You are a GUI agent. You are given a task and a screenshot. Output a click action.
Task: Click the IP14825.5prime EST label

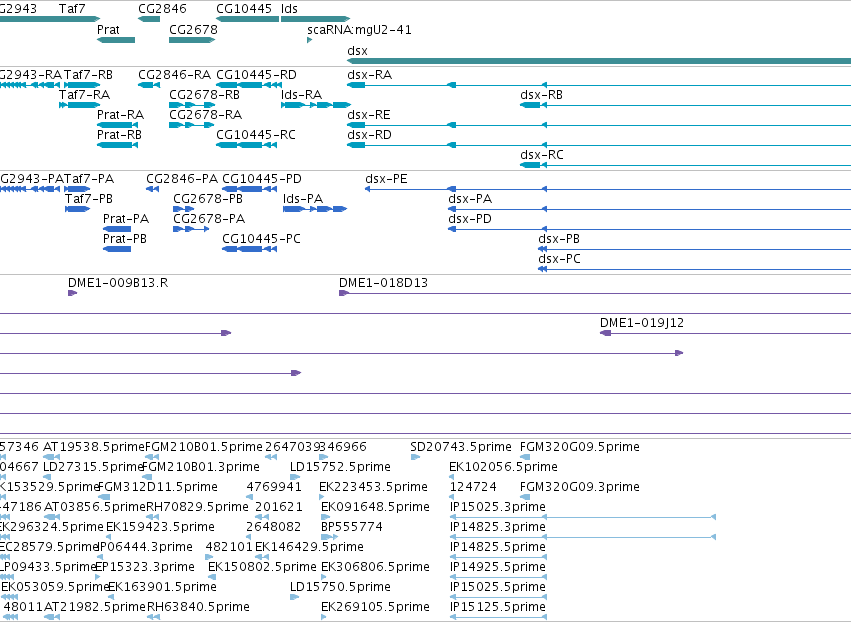[x=498, y=548]
